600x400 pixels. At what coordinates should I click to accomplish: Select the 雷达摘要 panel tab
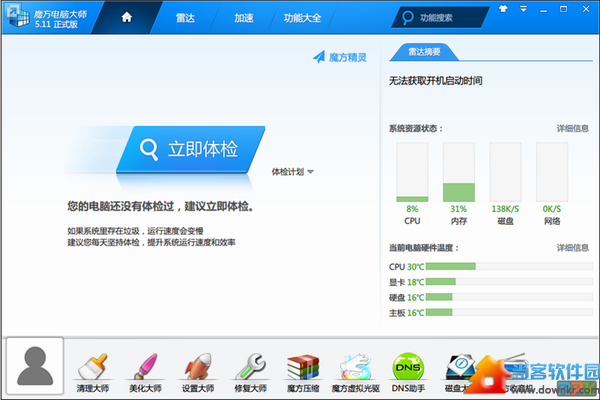(424, 52)
